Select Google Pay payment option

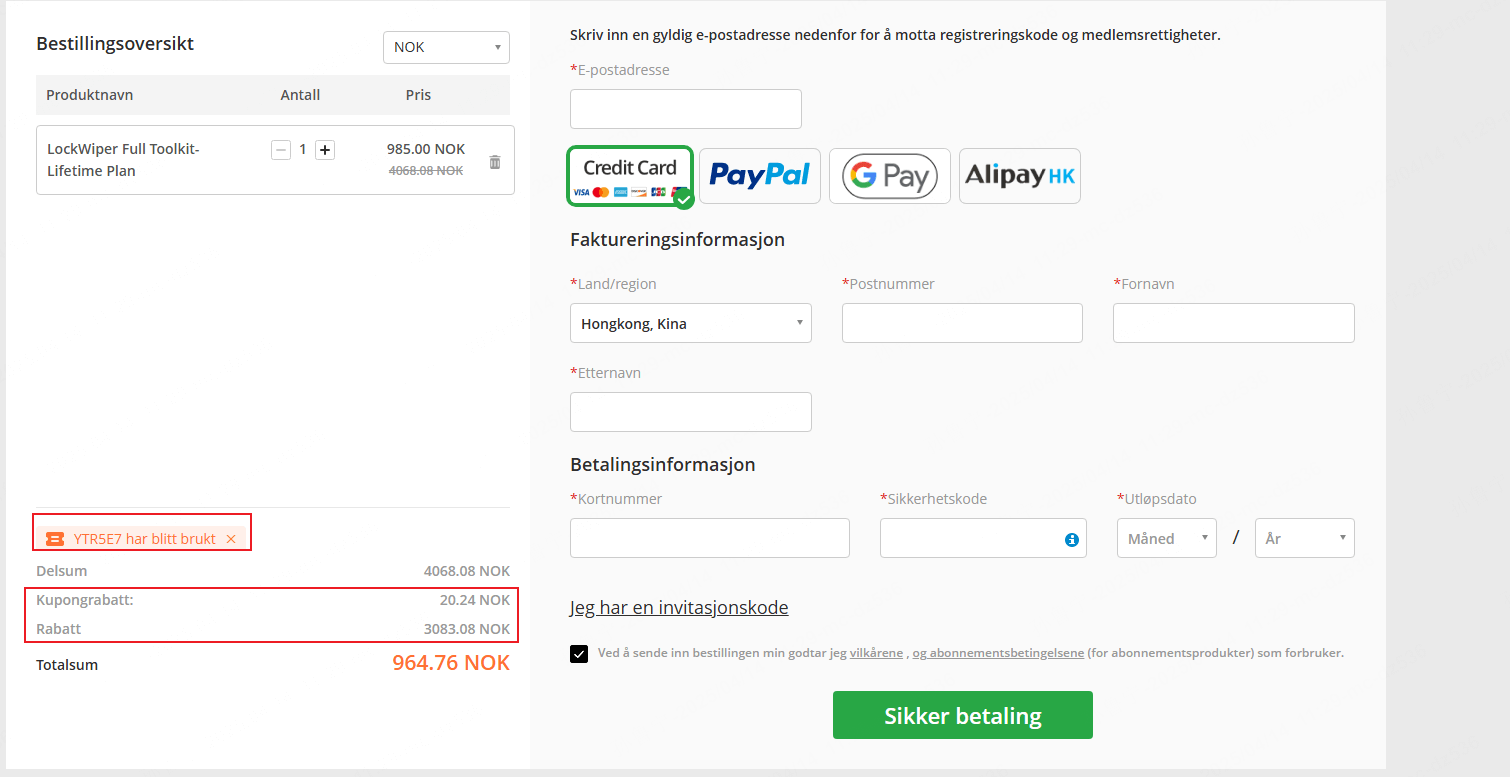[890, 176]
